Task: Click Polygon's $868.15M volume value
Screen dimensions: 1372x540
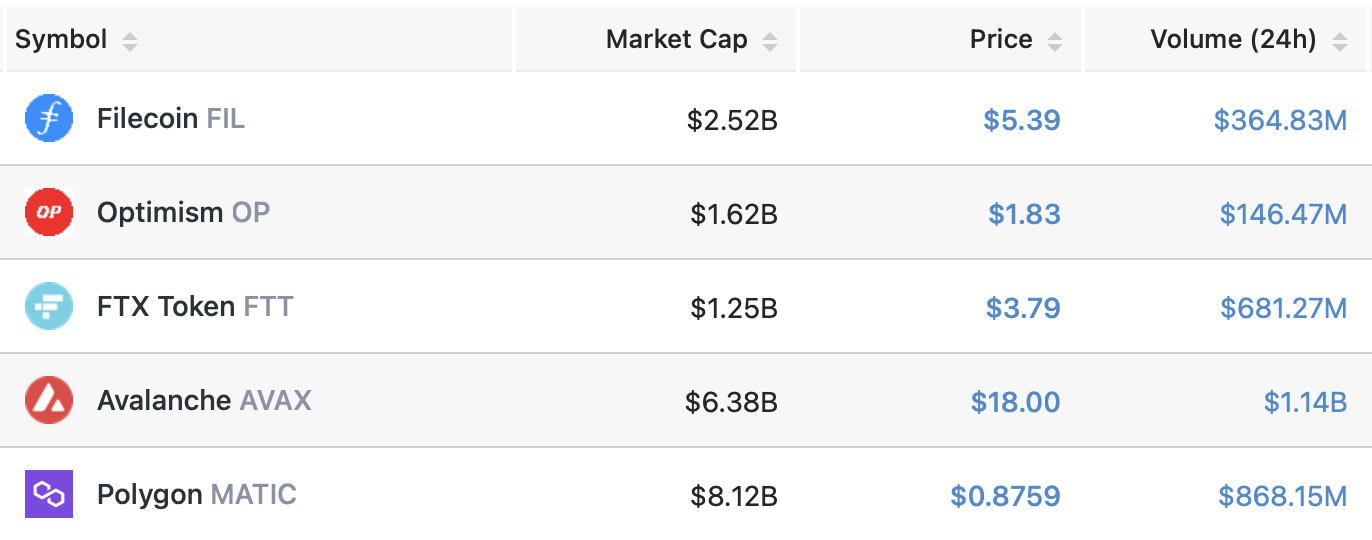Action: (1282, 497)
